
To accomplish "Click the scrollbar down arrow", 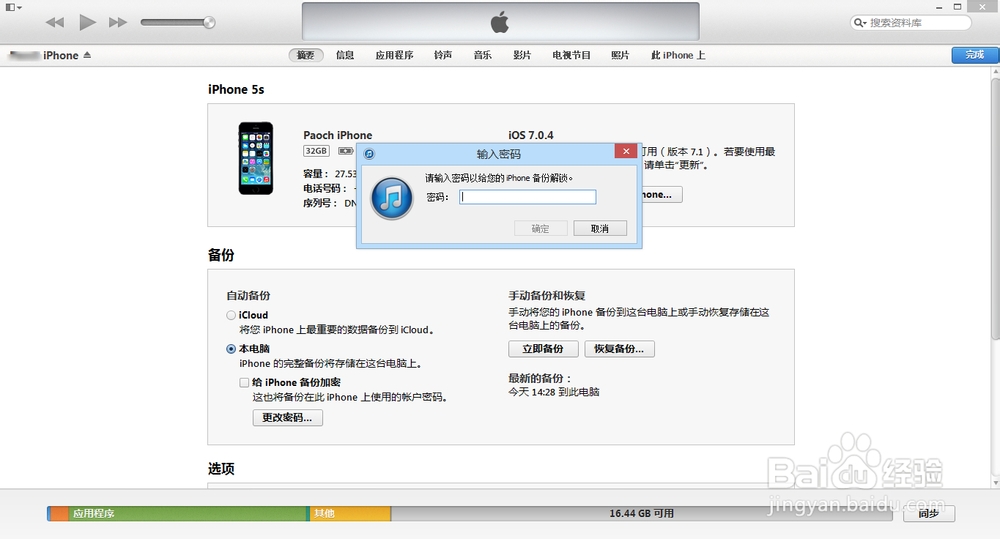I will 996,483.
